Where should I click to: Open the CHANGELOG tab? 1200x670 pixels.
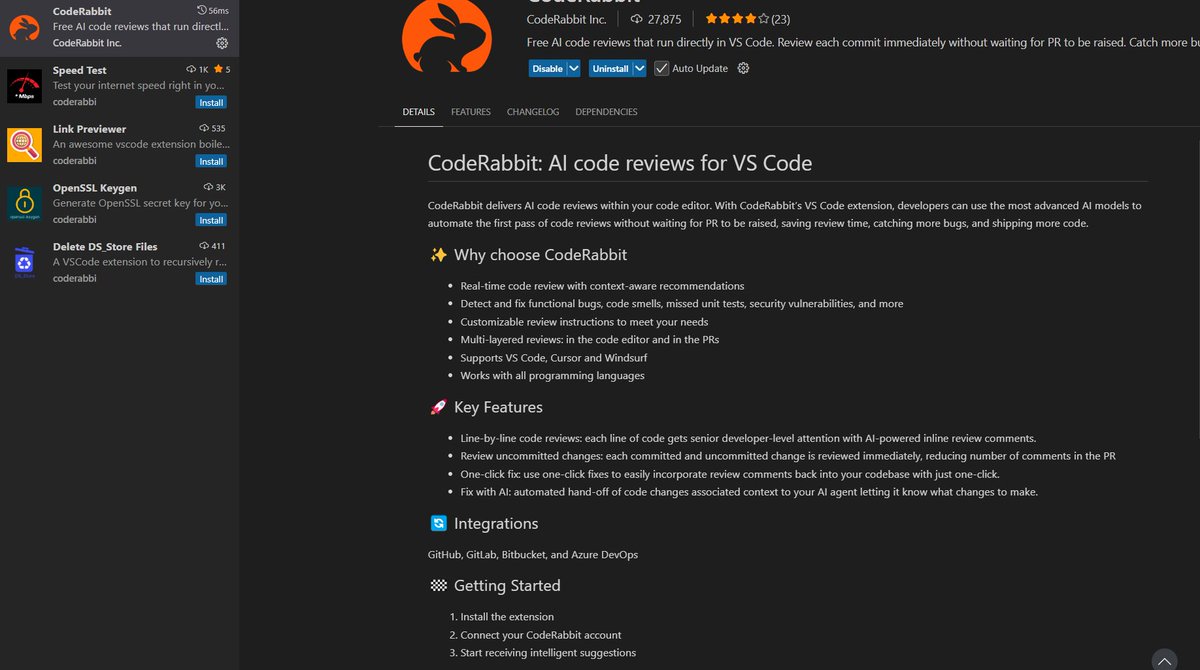point(533,112)
